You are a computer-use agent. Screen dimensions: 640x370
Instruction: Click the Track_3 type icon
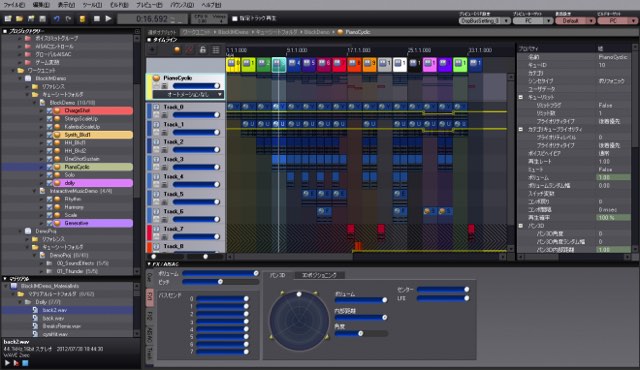pos(157,159)
